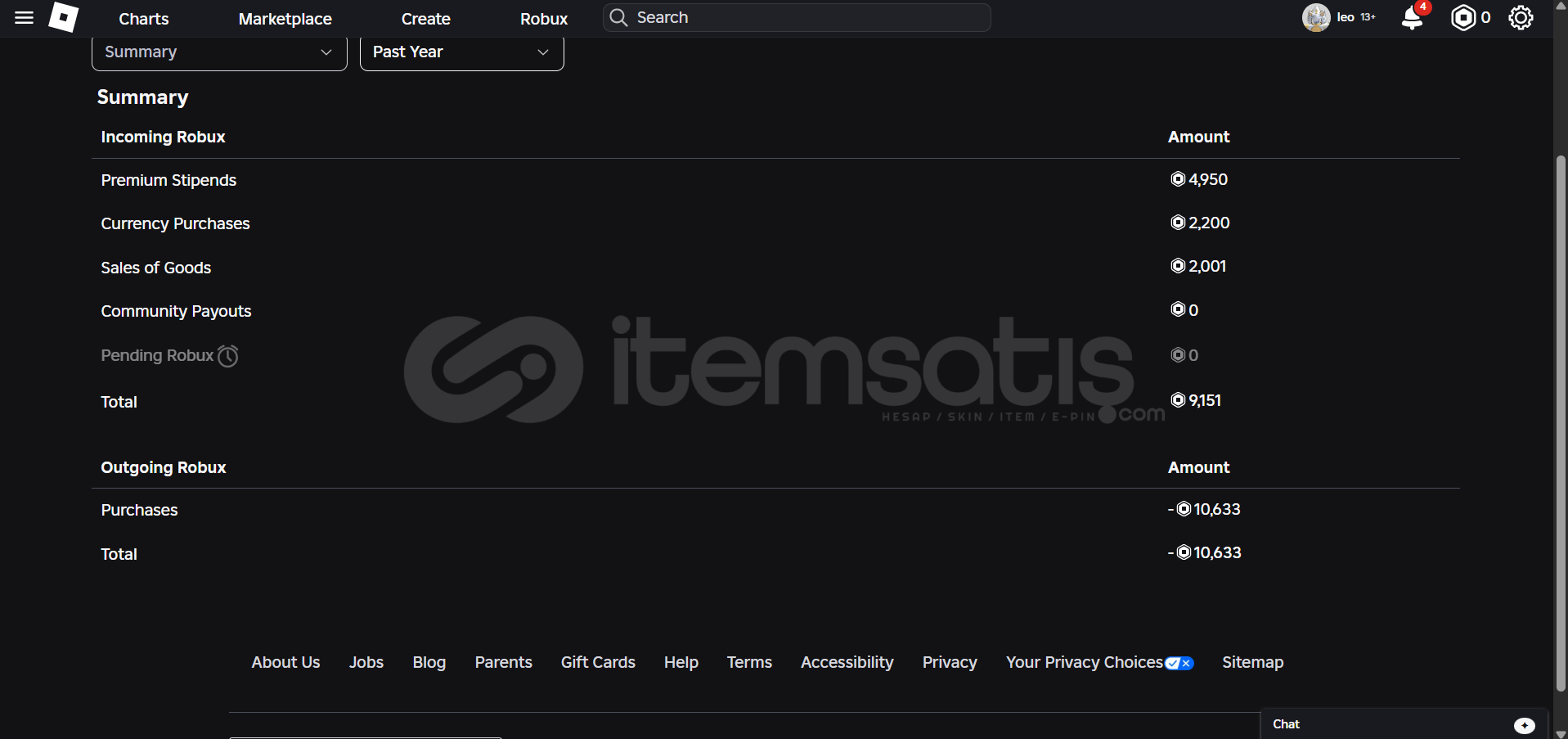Open the Gift Cards footer link
Screen dimensions: 1568x739
tap(598, 662)
